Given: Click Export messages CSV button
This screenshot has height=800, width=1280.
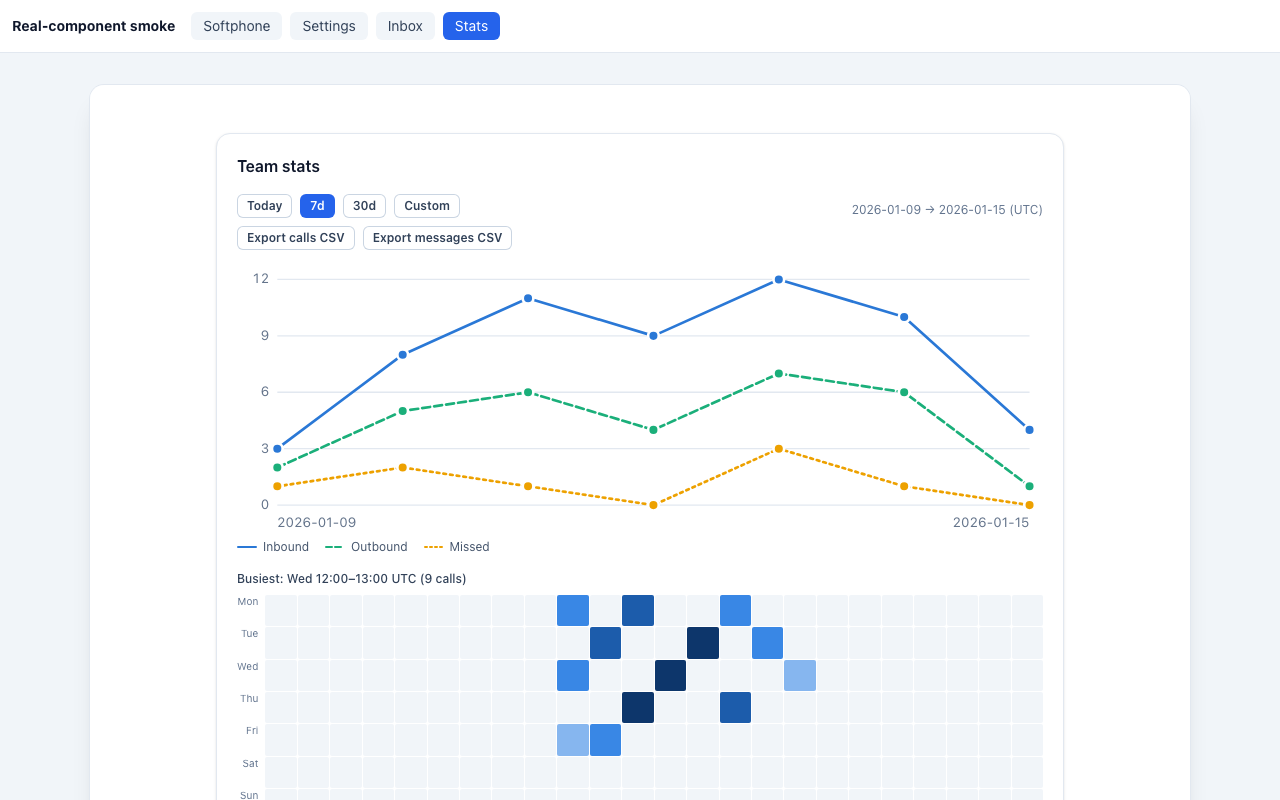Looking at the screenshot, I should coord(437,238).
